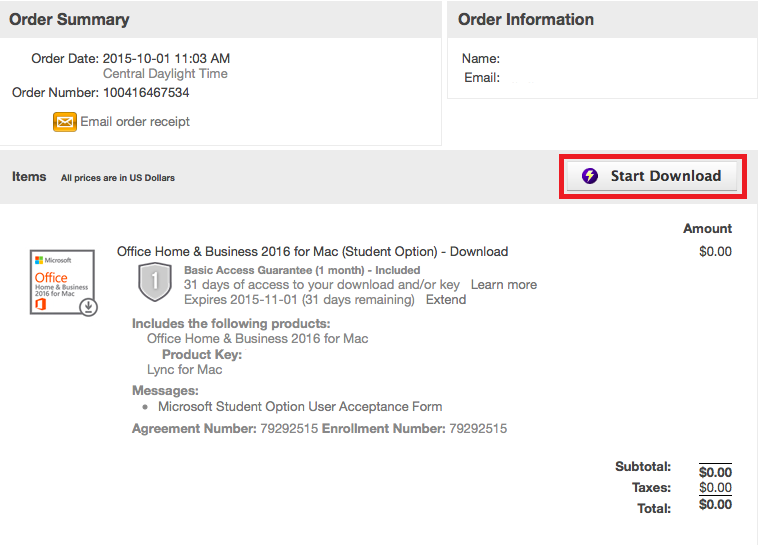762x545 pixels.
Task: Click the orange envelope email icon
Action: pos(65,122)
